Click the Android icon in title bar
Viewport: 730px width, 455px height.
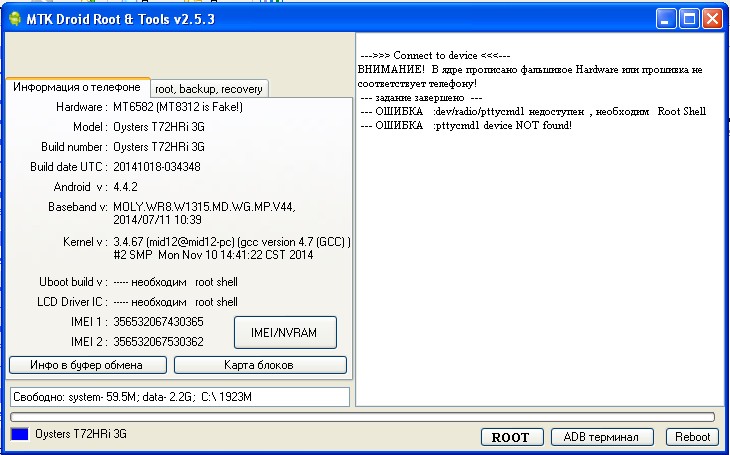point(15,19)
